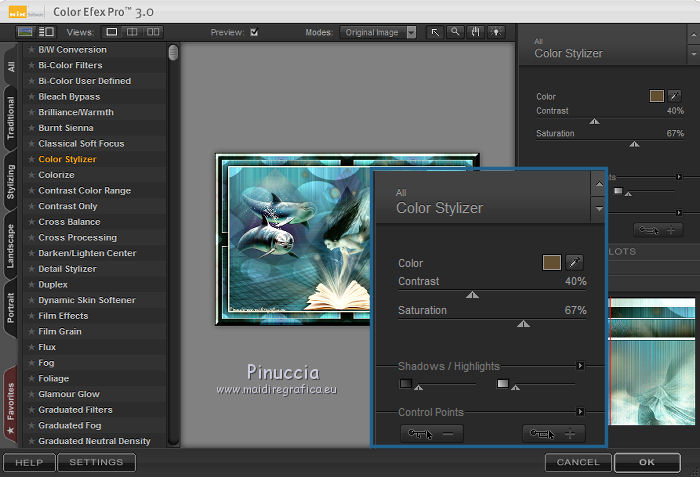Toggle the Preview checkbox
This screenshot has height=477, width=700.
coord(254,32)
